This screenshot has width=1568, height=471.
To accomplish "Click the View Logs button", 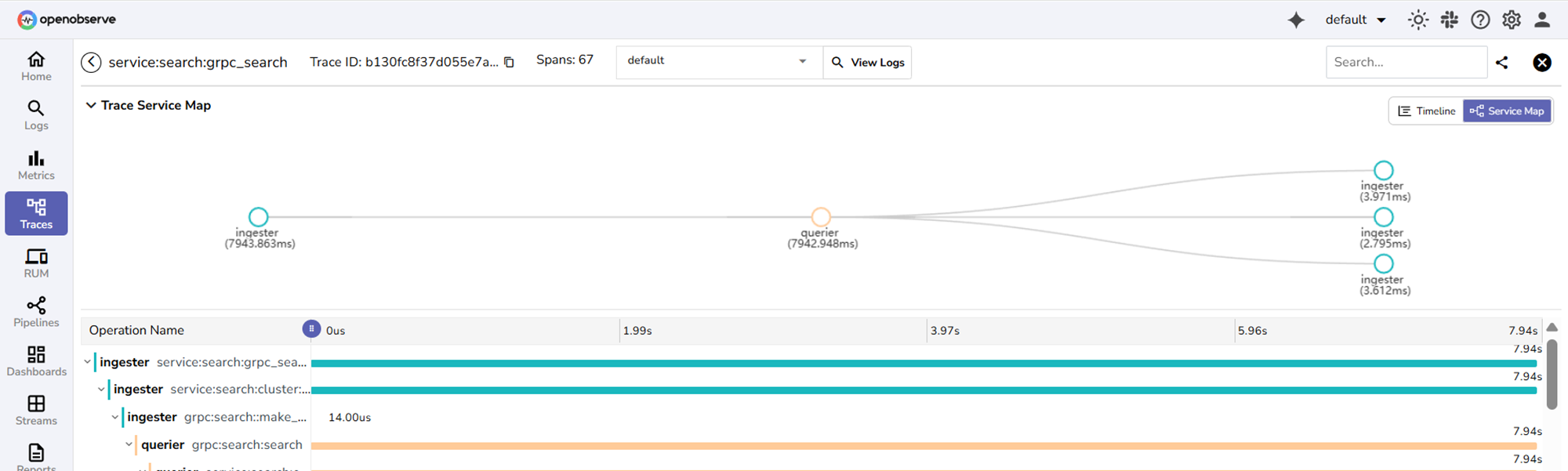I will point(868,63).
